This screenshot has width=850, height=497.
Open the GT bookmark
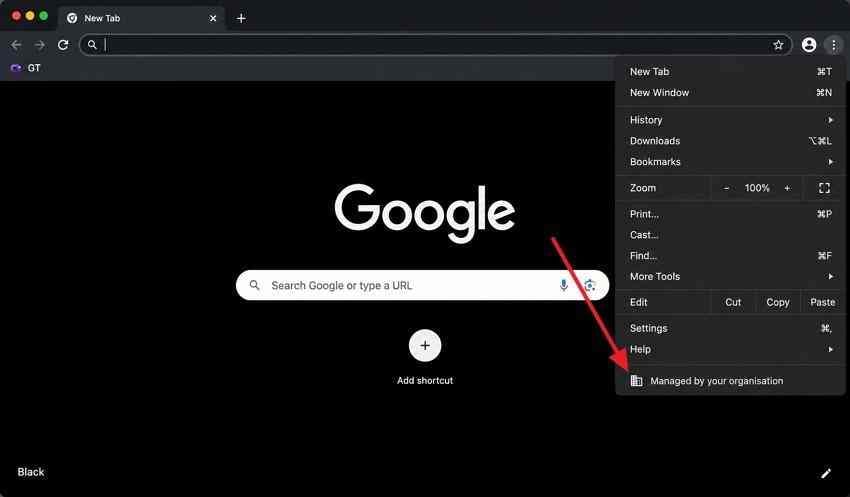coord(25,68)
